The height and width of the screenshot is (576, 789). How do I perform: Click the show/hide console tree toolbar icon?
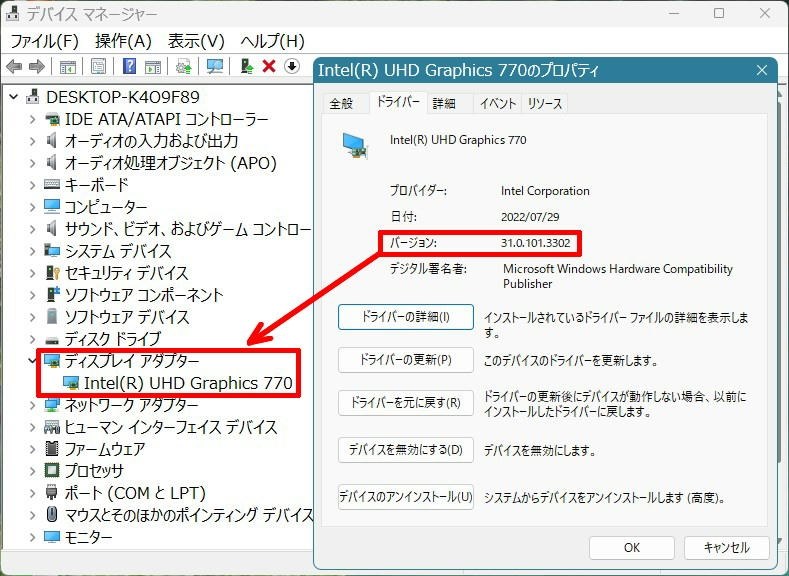(67, 66)
